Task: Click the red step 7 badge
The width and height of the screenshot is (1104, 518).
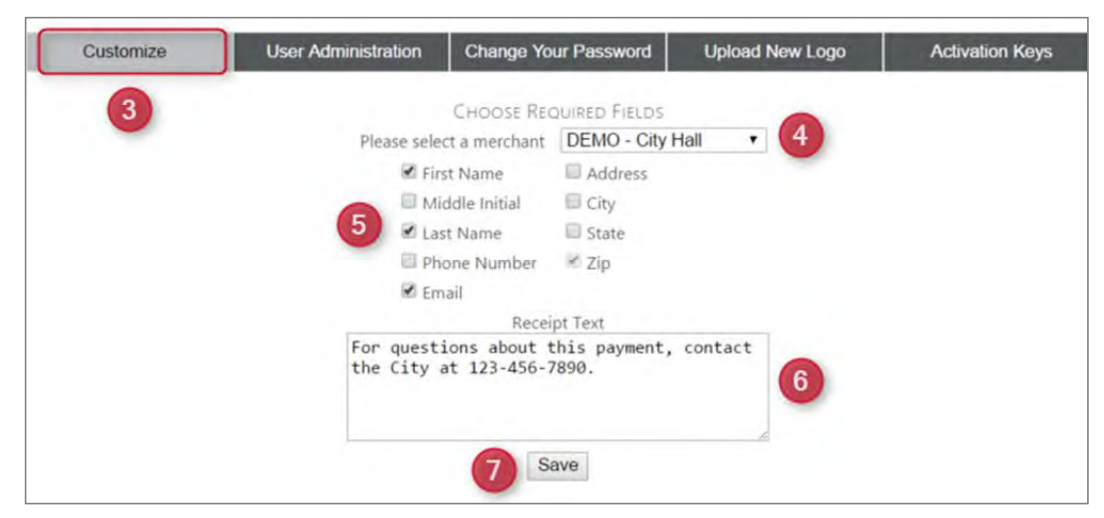Action: (x=493, y=469)
